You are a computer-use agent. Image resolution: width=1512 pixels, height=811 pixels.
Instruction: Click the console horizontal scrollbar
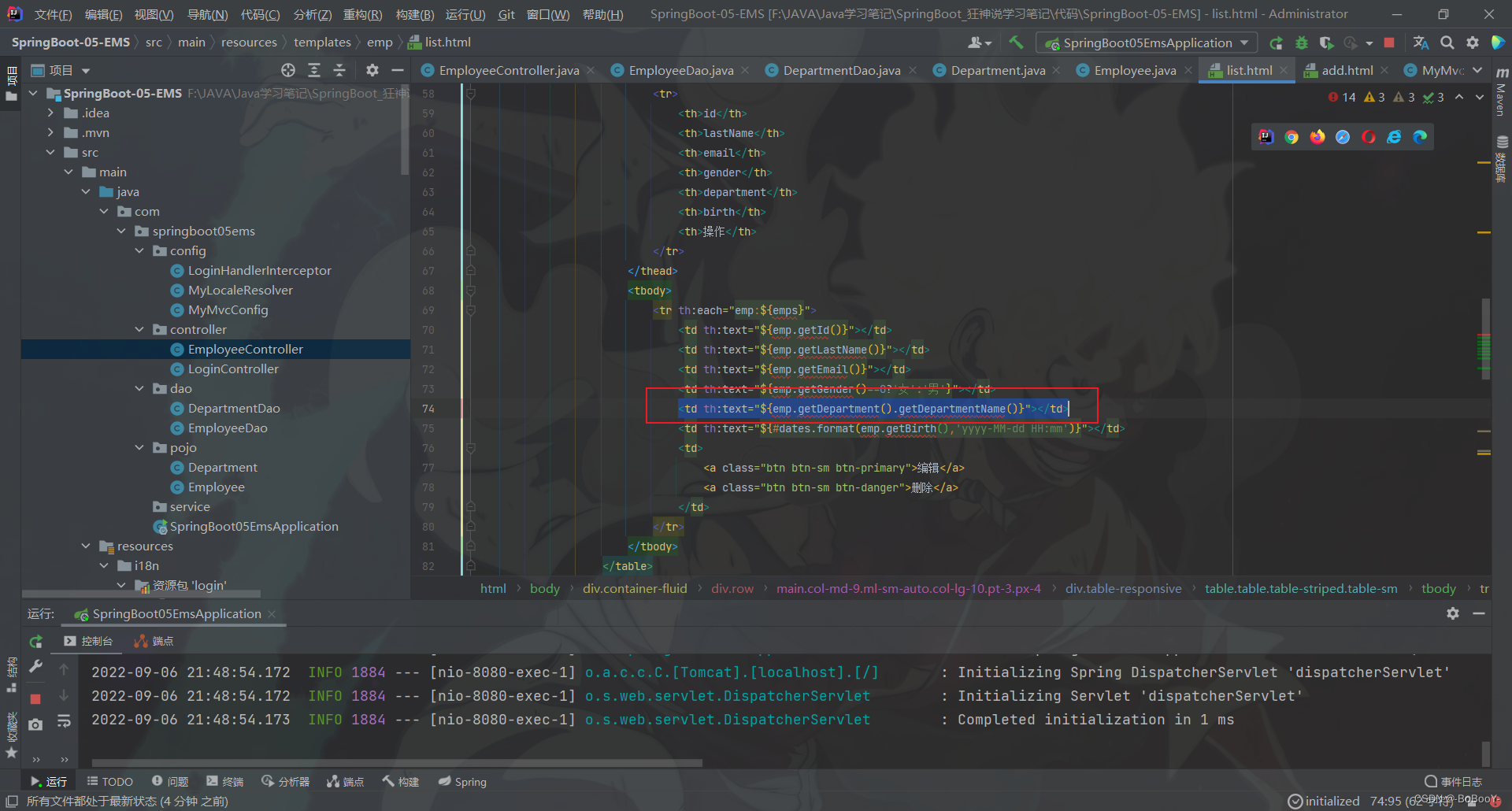[397, 762]
